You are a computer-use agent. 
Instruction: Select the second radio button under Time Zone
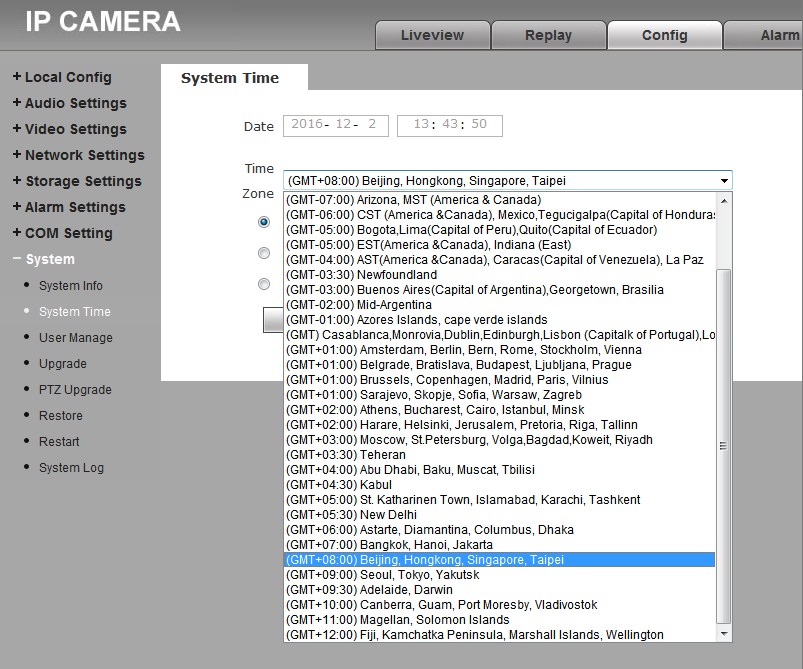[x=263, y=253]
